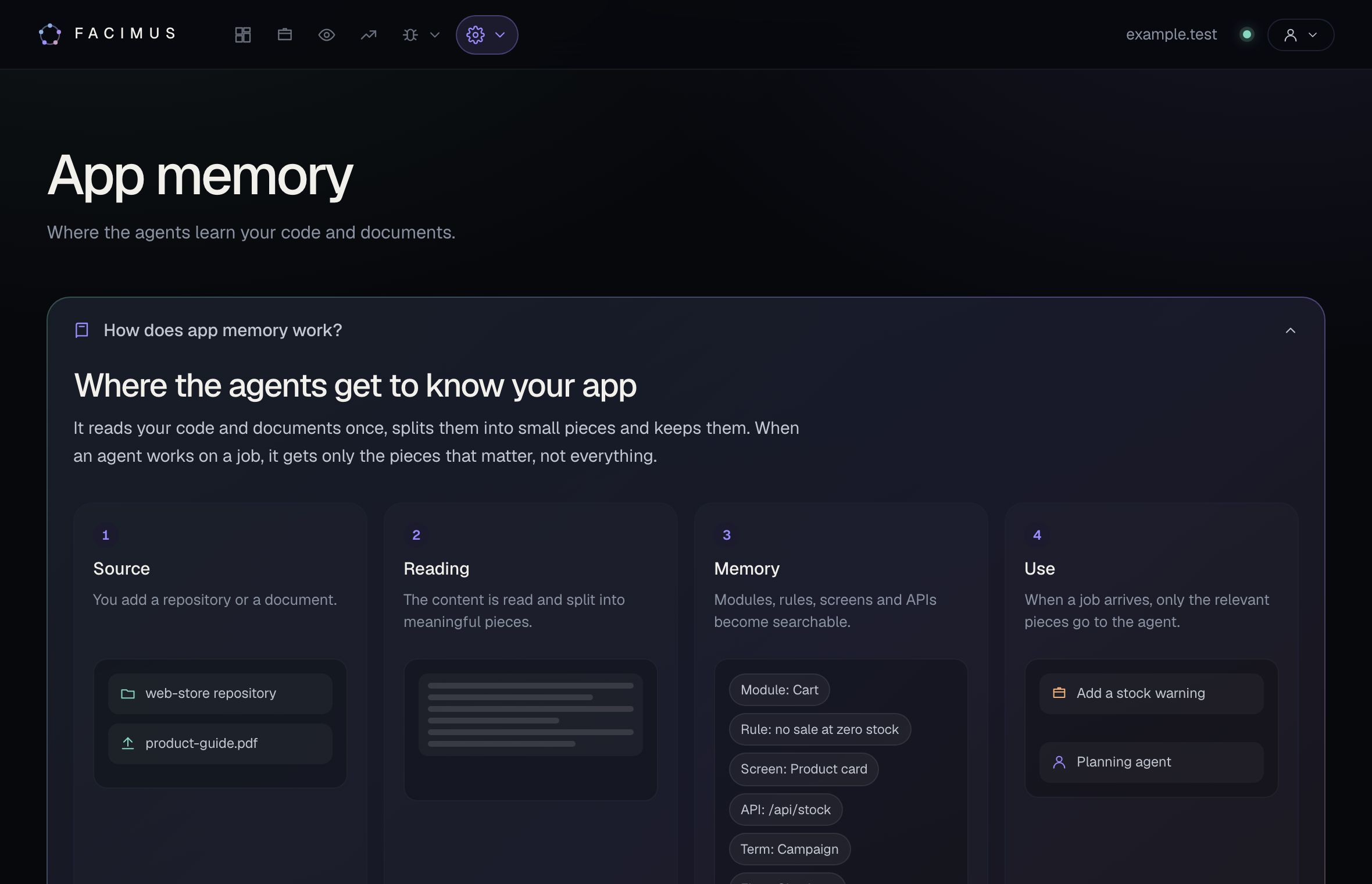Click the Memory step title

click(x=746, y=568)
